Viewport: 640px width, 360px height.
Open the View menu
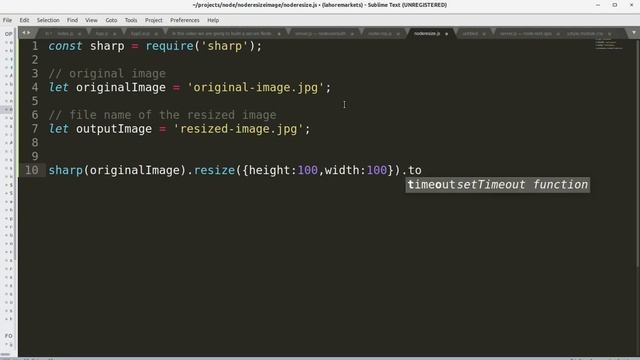pos(91,20)
